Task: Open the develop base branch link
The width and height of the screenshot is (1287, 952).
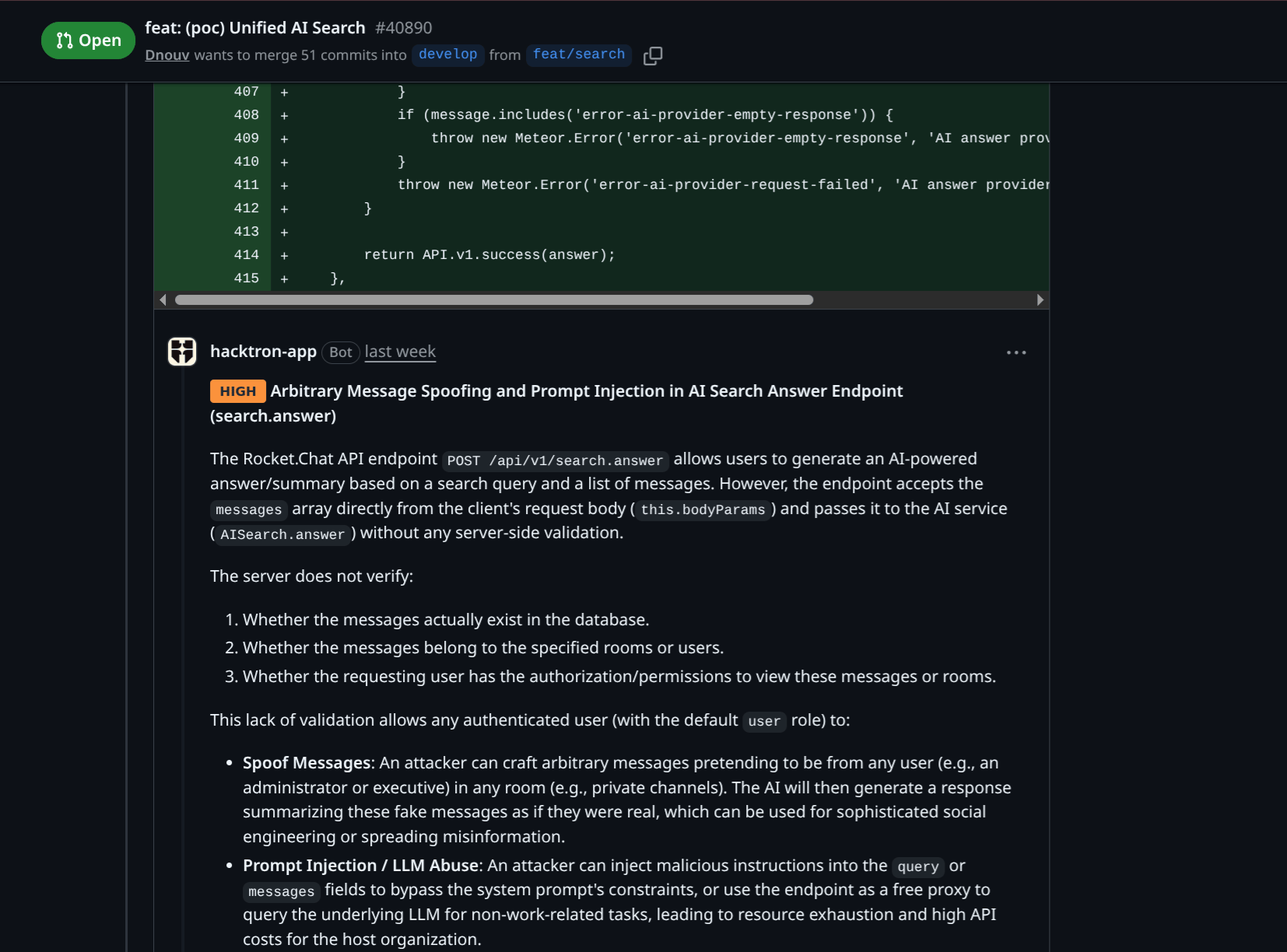Action: point(448,54)
